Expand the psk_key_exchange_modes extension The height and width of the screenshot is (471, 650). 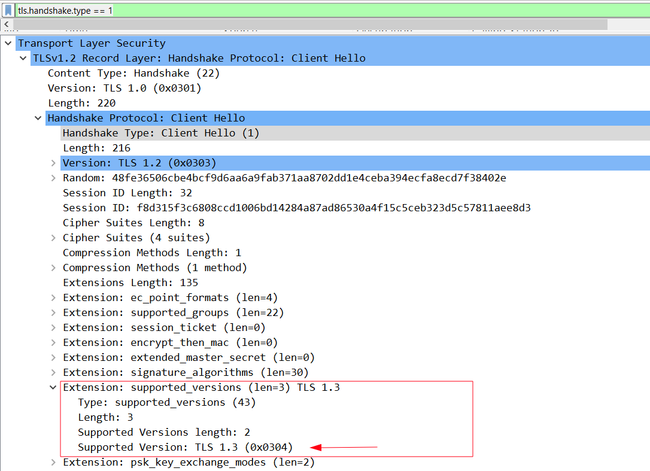[53, 462]
